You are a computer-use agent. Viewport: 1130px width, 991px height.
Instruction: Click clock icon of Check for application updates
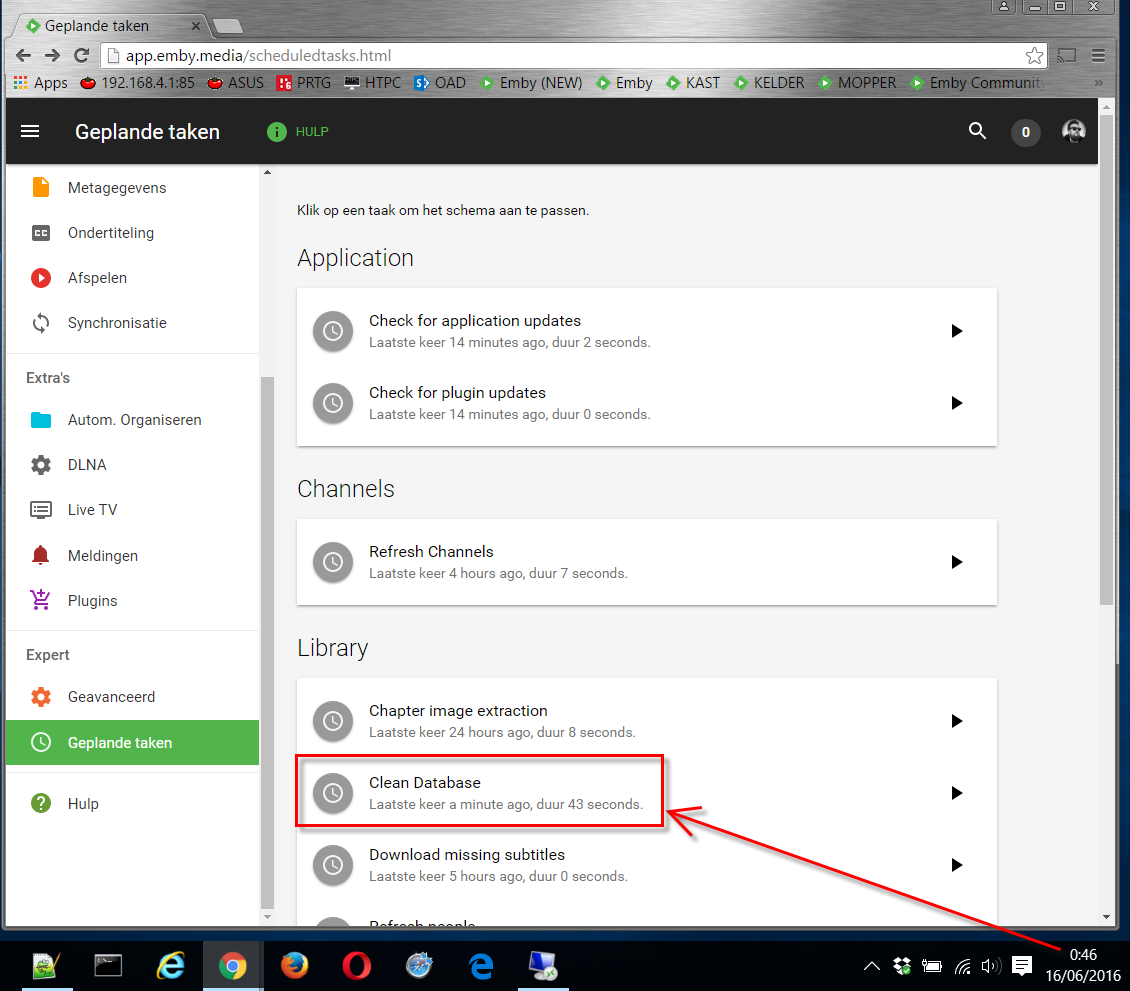tap(333, 331)
